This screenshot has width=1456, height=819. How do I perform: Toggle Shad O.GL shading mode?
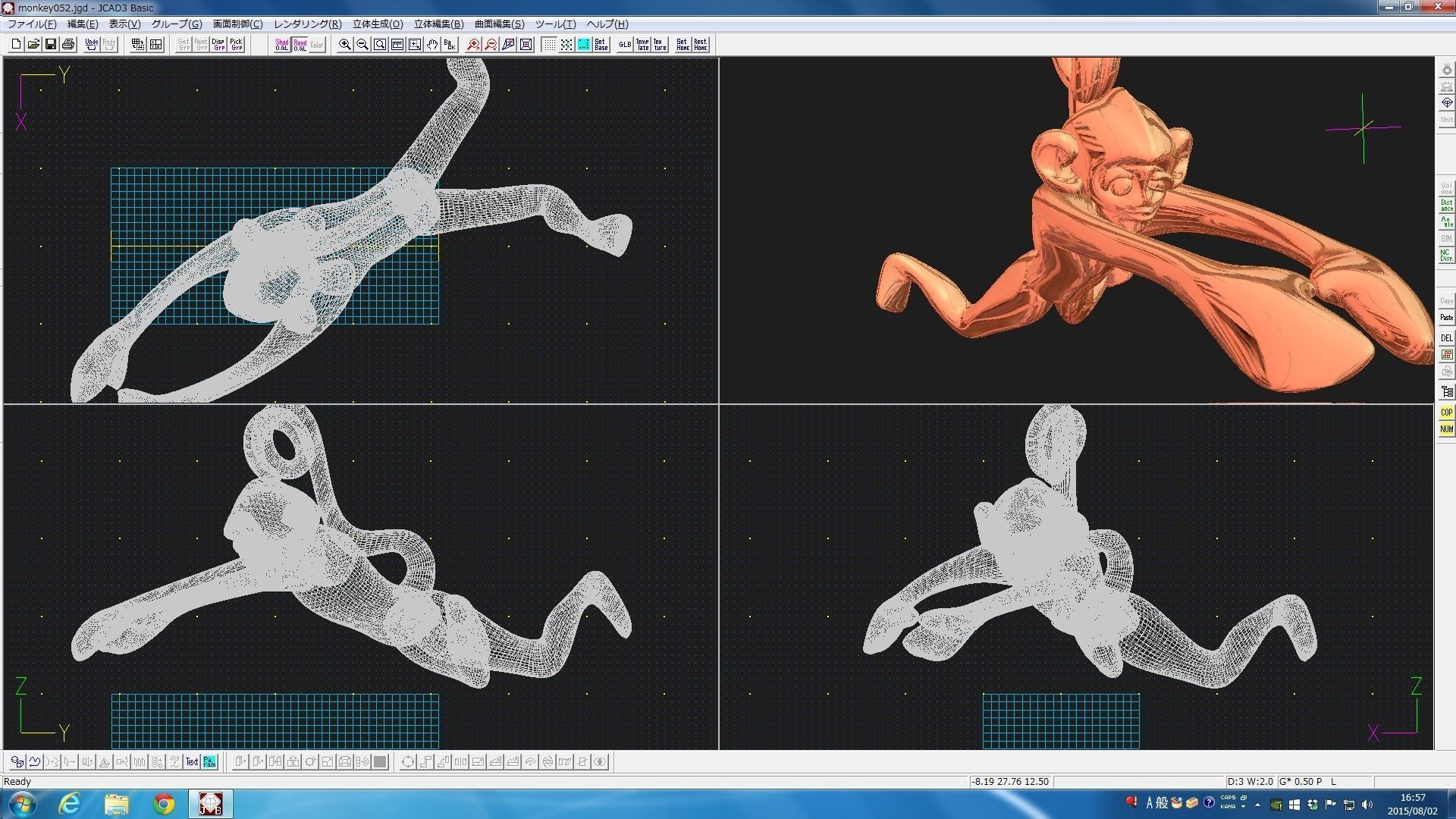point(282,45)
